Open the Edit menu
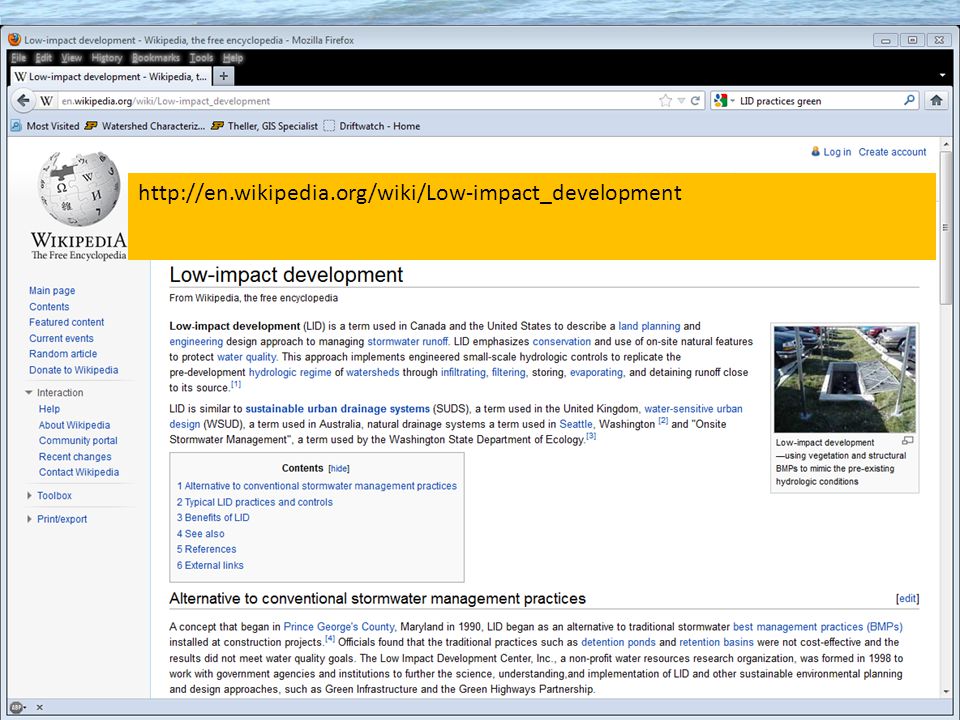Image resolution: width=960 pixels, height=720 pixels. (x=43, y=58)
